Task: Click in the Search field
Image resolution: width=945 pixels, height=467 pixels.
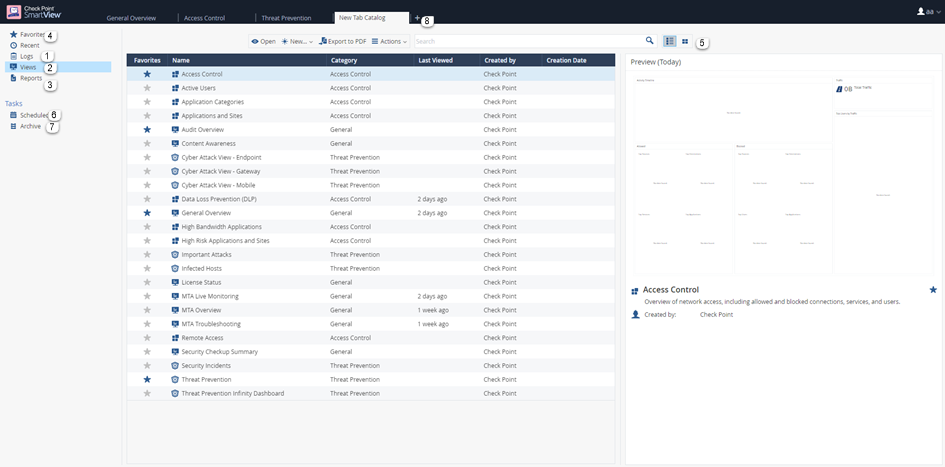Action: pyautogui.click(x=529, y=41)
